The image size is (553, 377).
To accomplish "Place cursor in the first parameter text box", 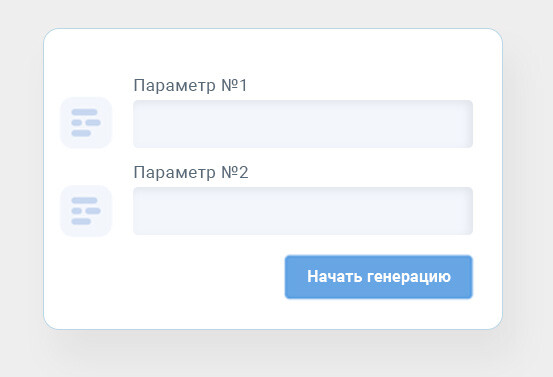I will click(303, 124).
